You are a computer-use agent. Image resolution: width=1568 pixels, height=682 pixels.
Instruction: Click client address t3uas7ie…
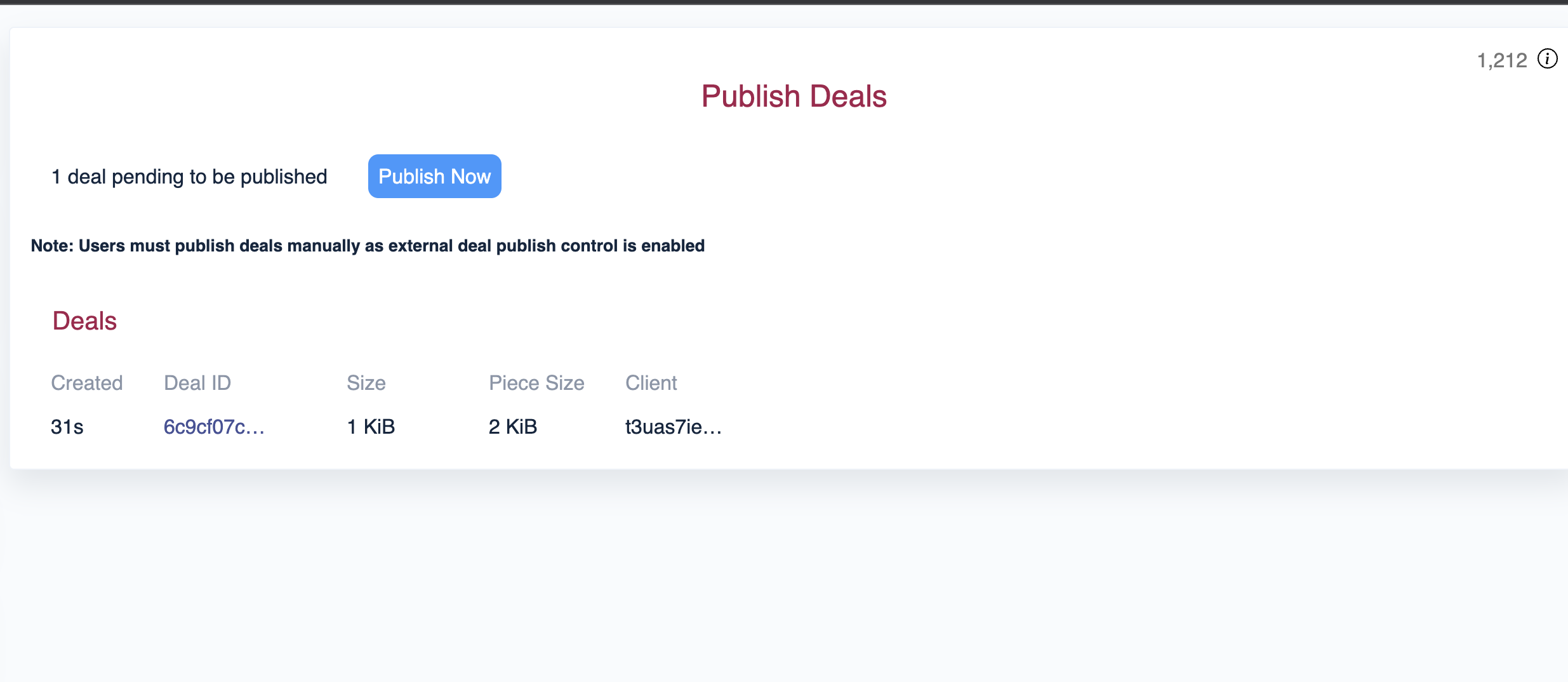[x=674, y=427]
